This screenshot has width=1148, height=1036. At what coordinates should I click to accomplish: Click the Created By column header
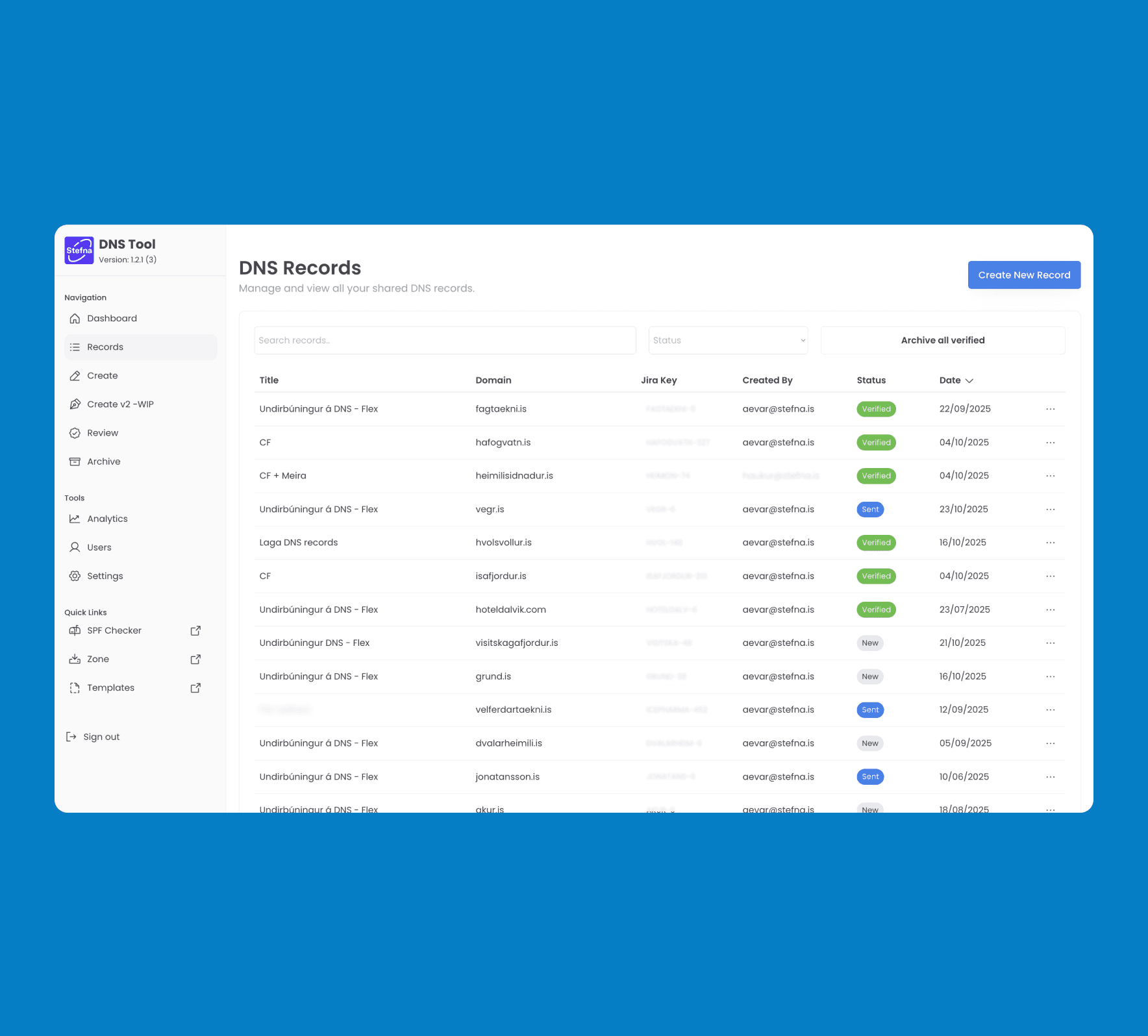tap(767, 380)
